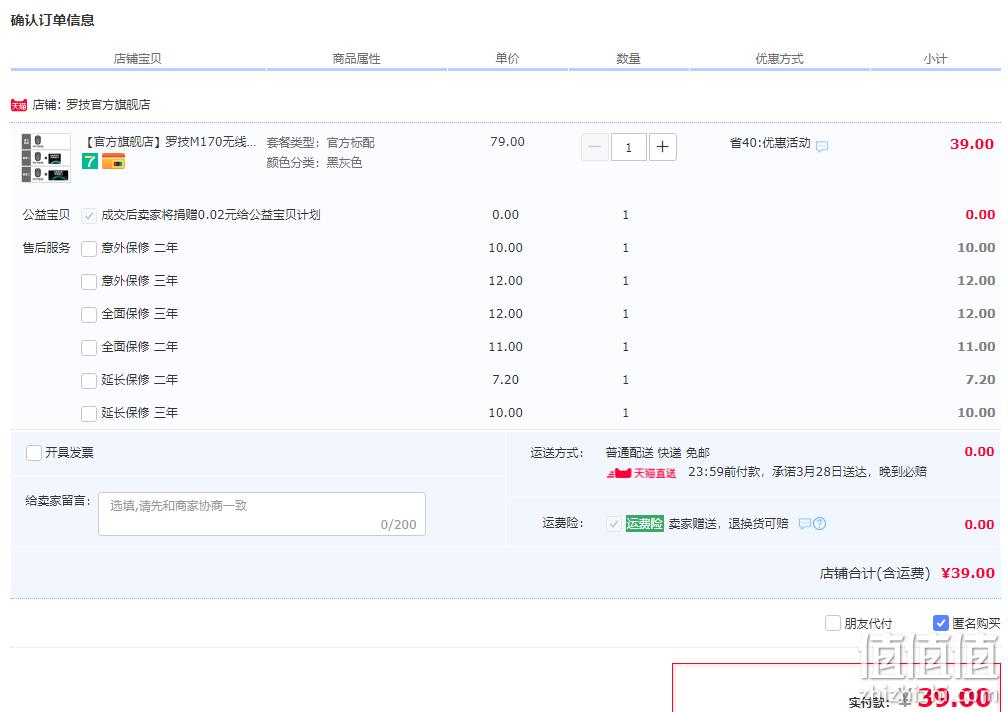Click the 公益宝贝 label
This screenshot has height=712, width=1008.
point(46,215)
